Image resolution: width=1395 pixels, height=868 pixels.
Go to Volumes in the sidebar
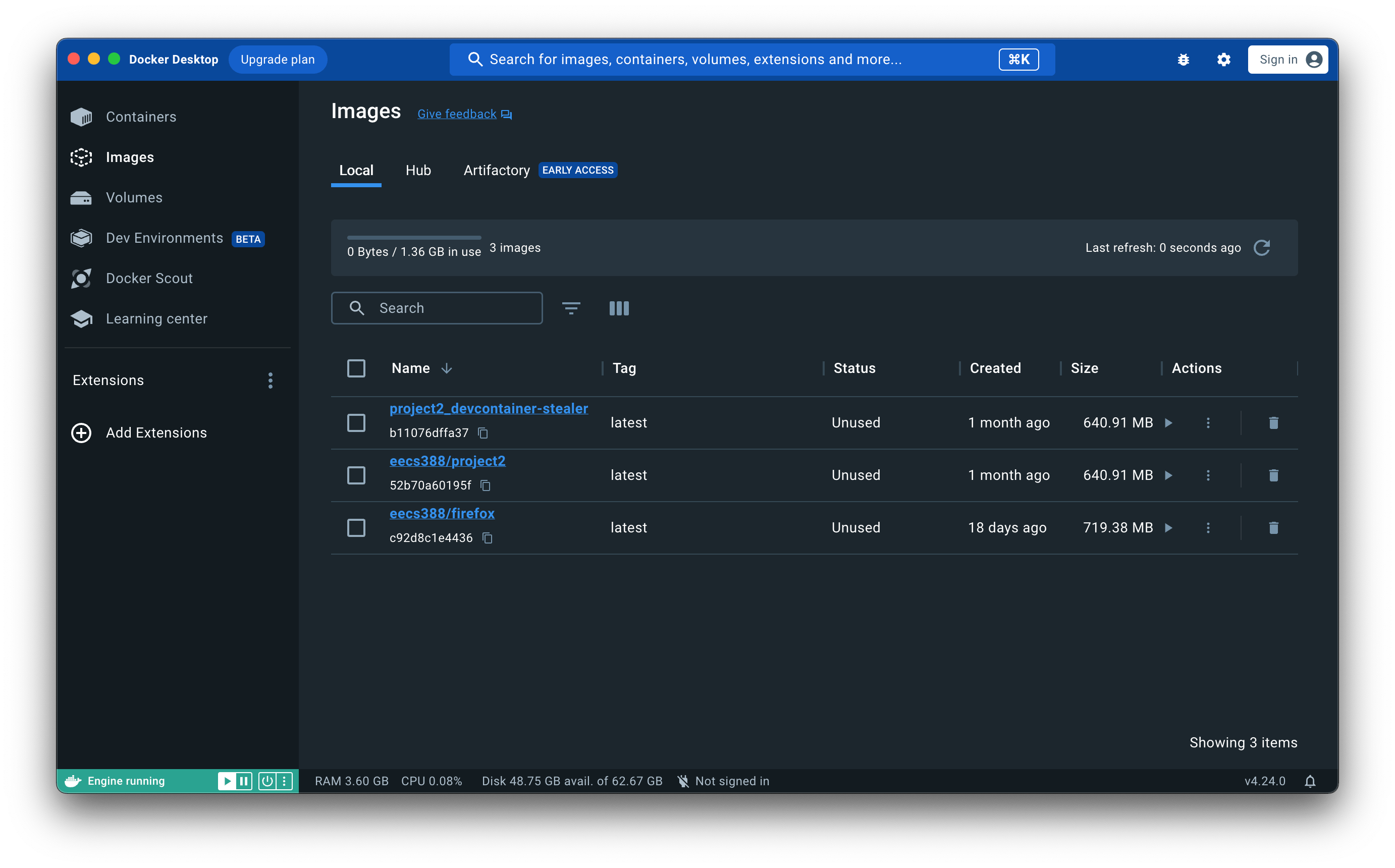click(134, 197)
